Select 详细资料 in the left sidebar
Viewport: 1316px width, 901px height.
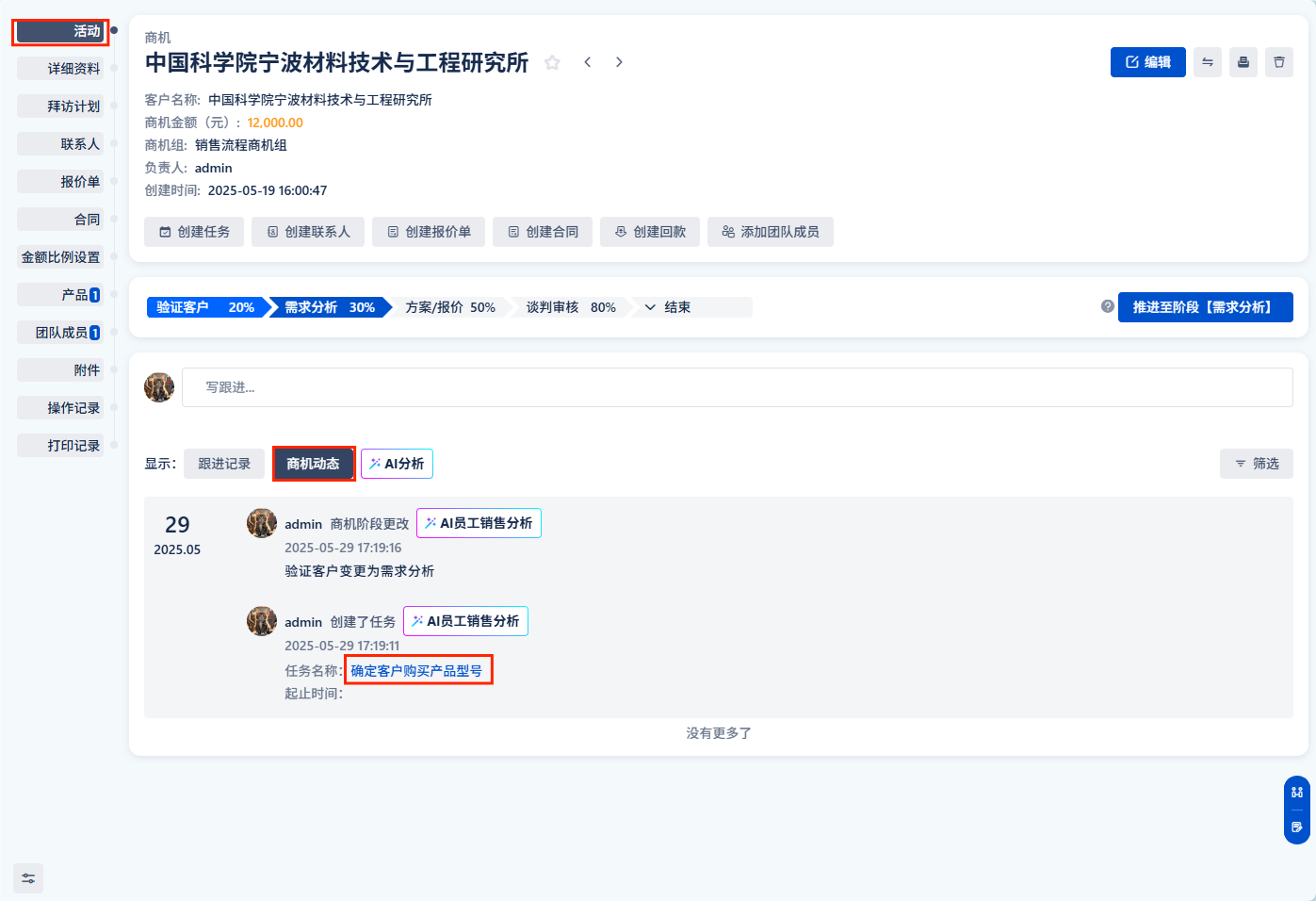click(60, 69)
